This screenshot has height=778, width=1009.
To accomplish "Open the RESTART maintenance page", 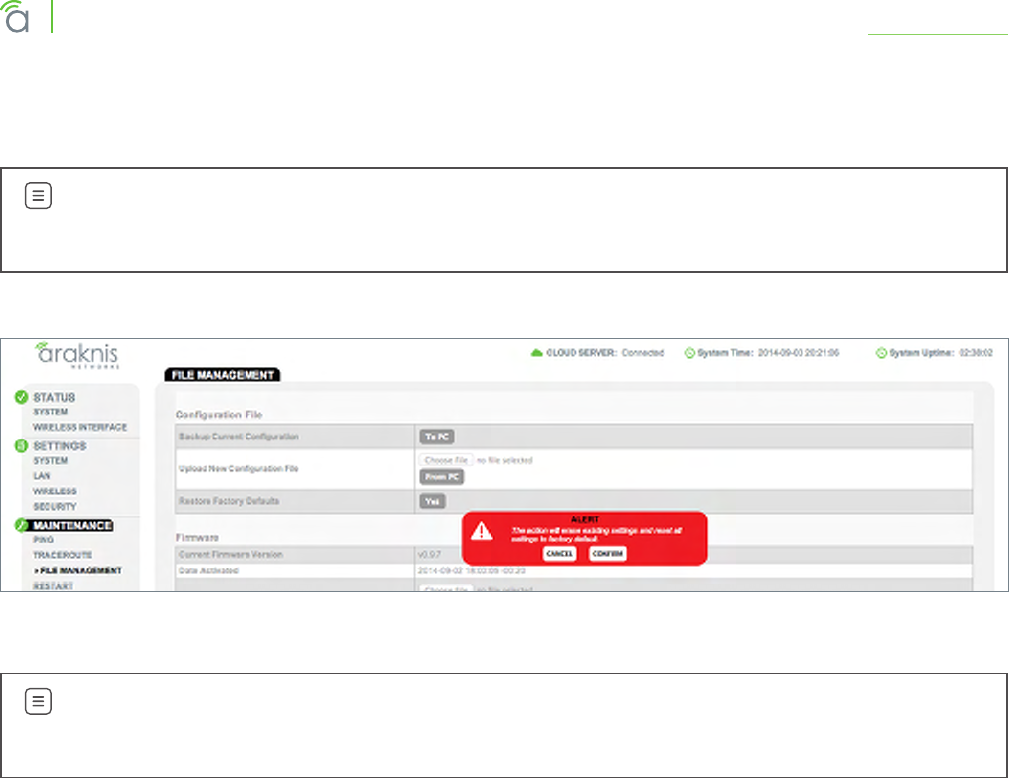I will (53, 586).
